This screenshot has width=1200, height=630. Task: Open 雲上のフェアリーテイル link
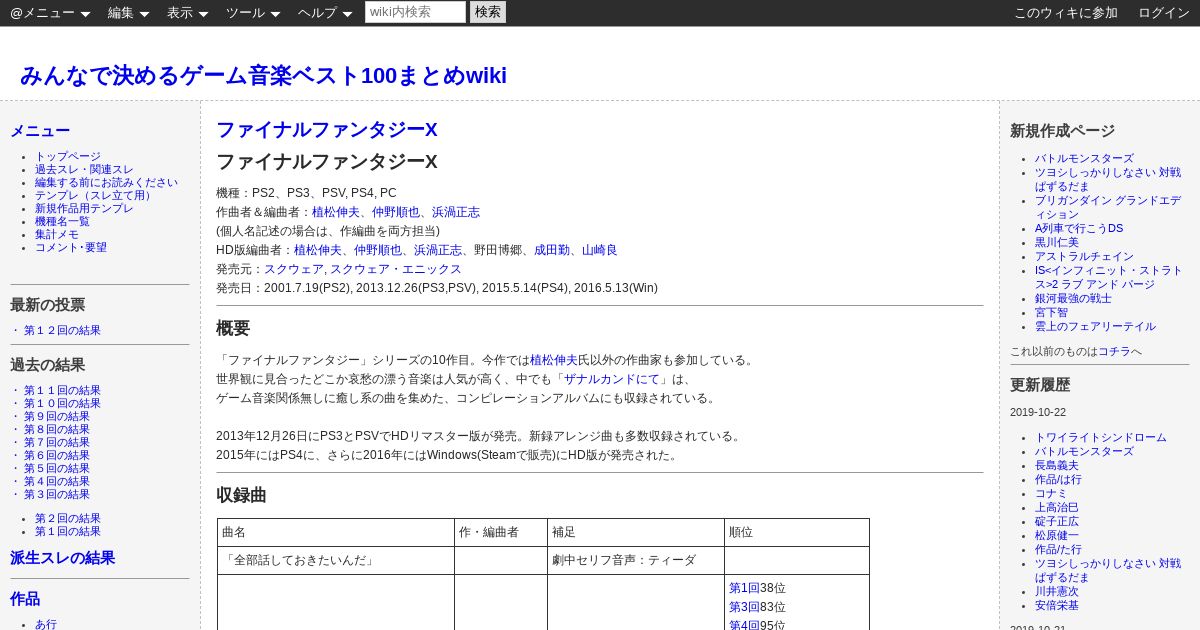coord(1095,327)
